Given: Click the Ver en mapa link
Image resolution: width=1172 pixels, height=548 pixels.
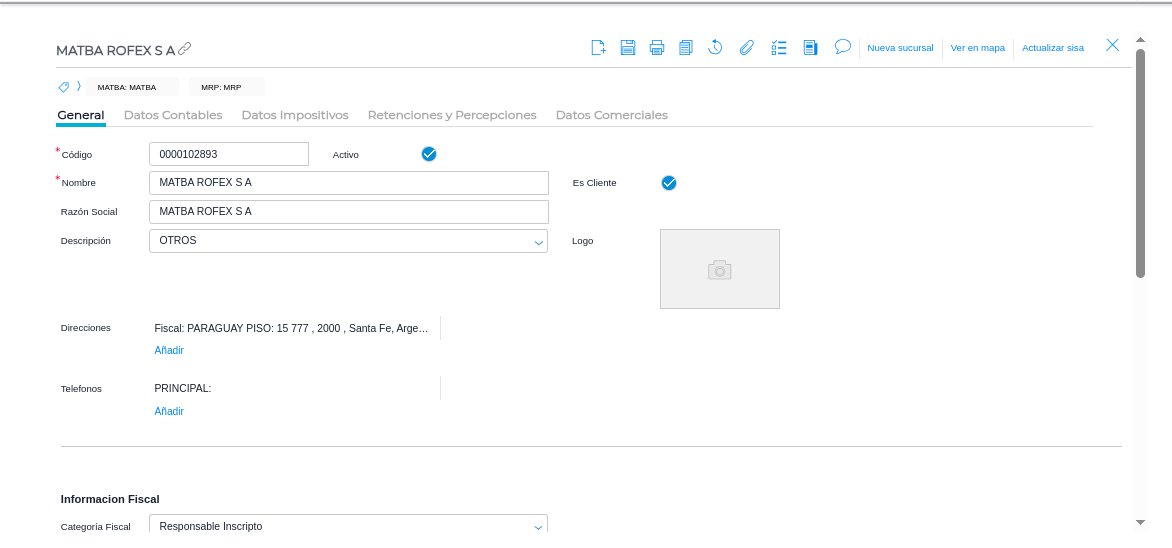Looking at the screenshot, I should click(x=978, y=48).
